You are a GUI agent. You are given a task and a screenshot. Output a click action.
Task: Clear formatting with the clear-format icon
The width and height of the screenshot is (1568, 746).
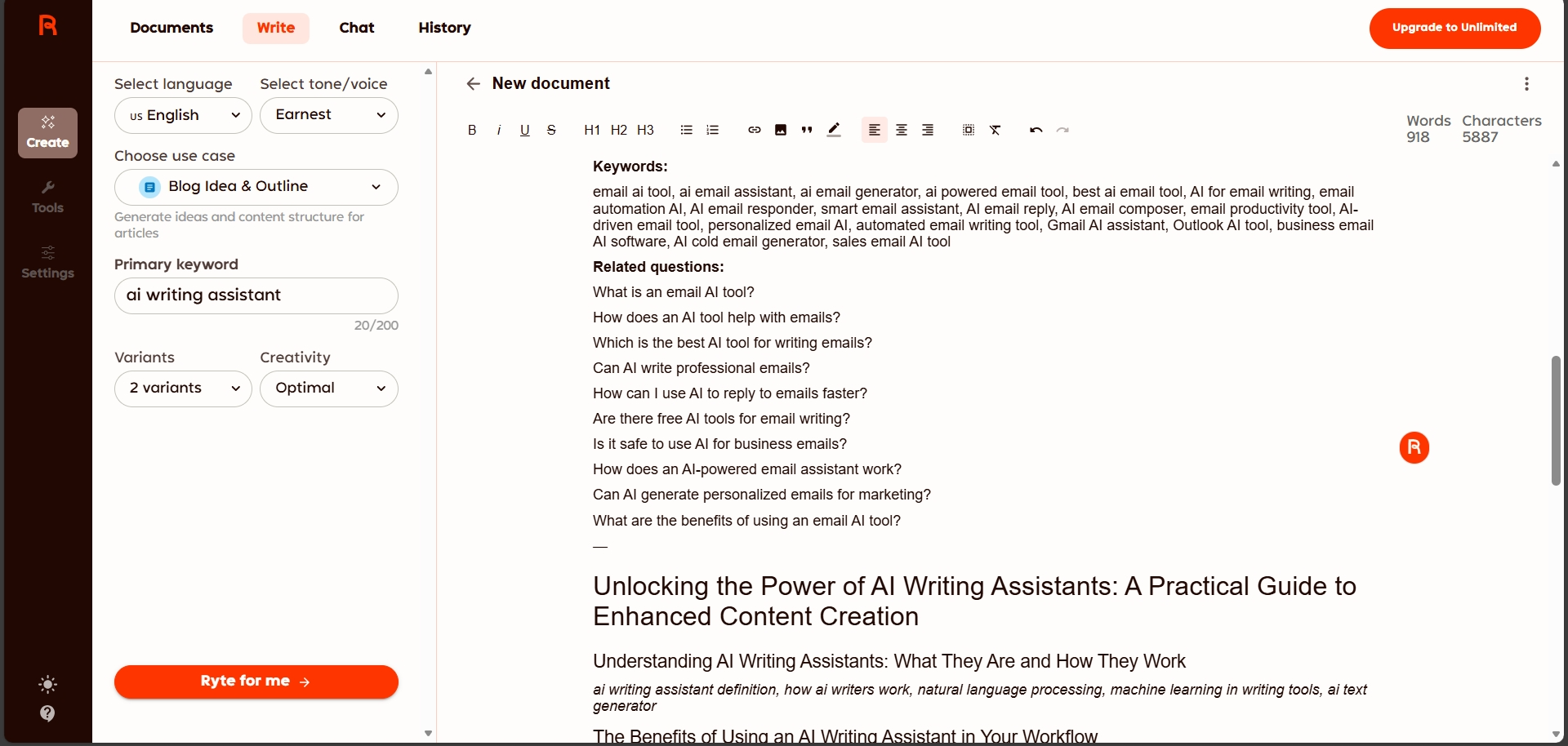point(996,131)
